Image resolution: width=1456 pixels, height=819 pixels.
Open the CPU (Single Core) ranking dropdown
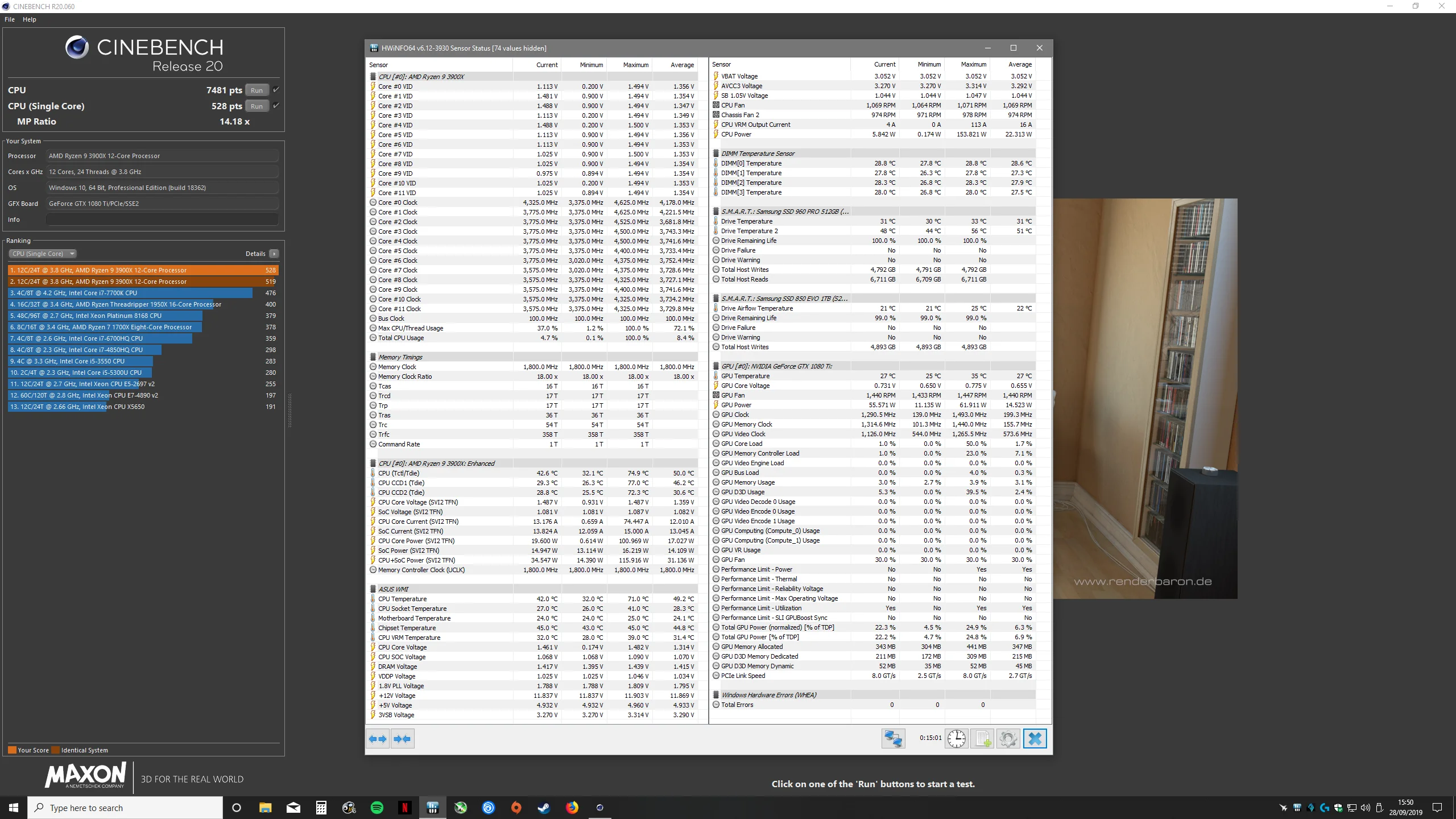(x=43, y=254)
